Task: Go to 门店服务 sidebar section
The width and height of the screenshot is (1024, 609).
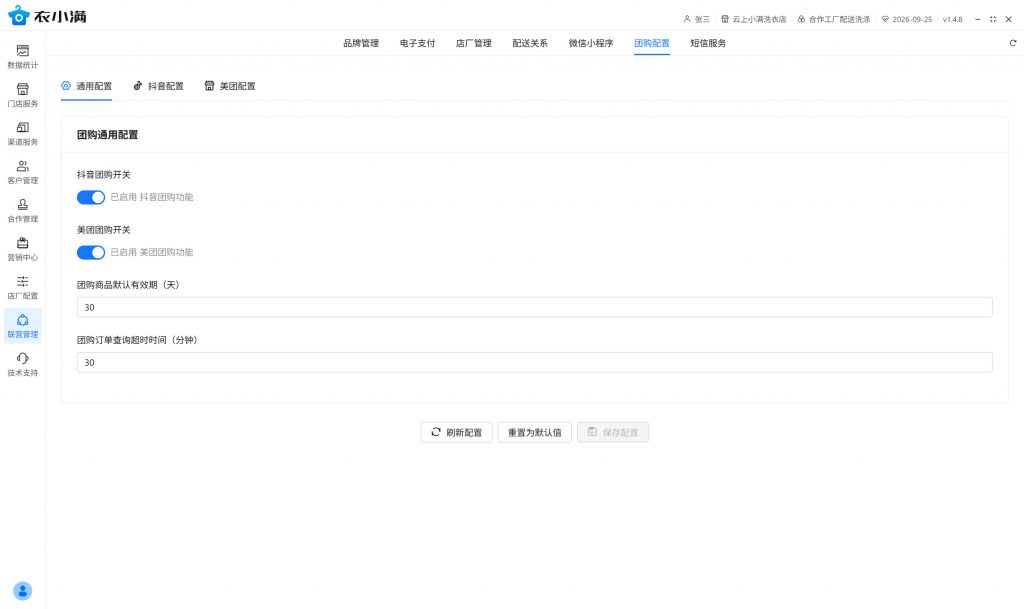Action: (22, 95)
